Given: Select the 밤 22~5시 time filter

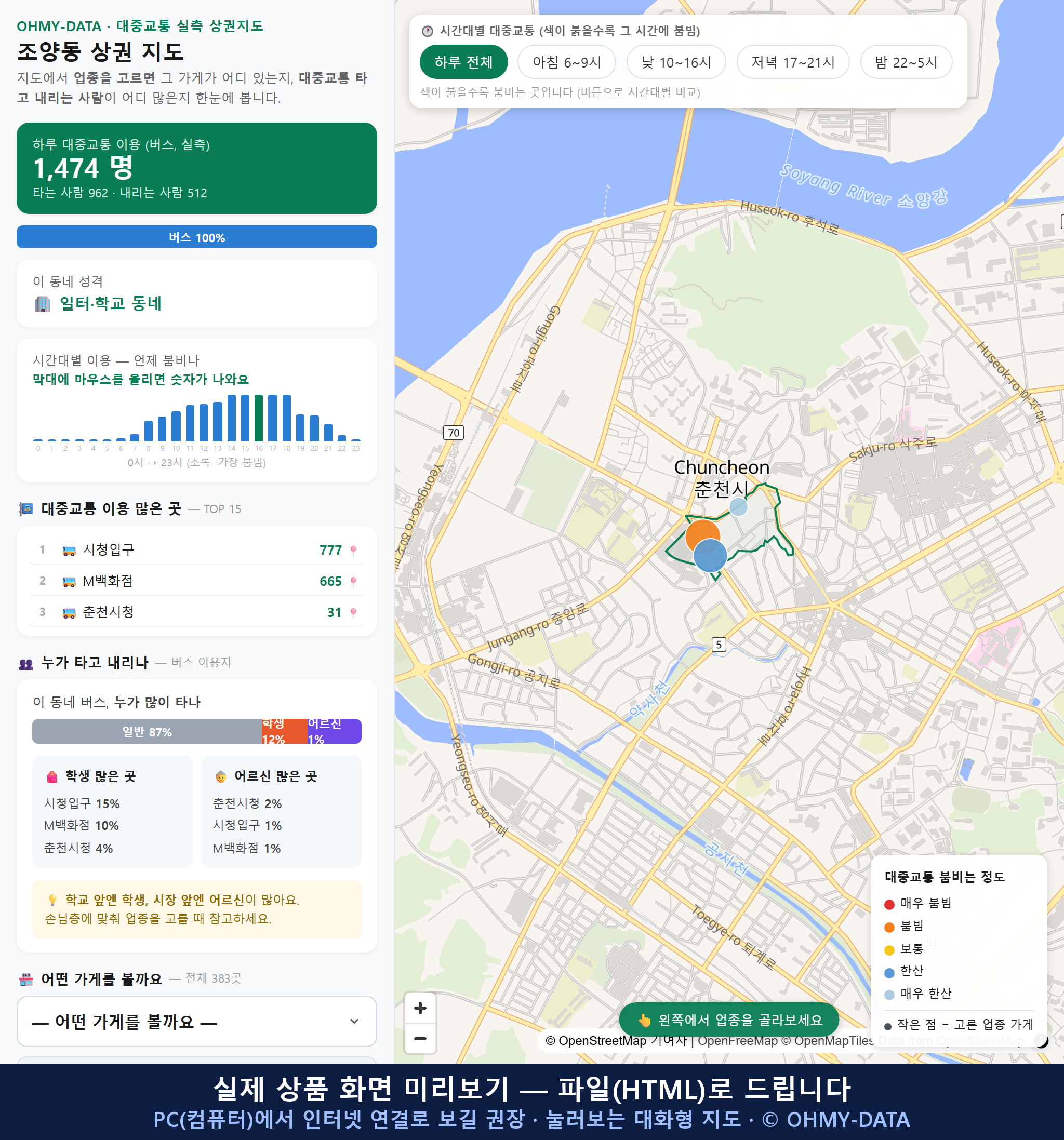Looking at the screenshot, I should (906, 62).
